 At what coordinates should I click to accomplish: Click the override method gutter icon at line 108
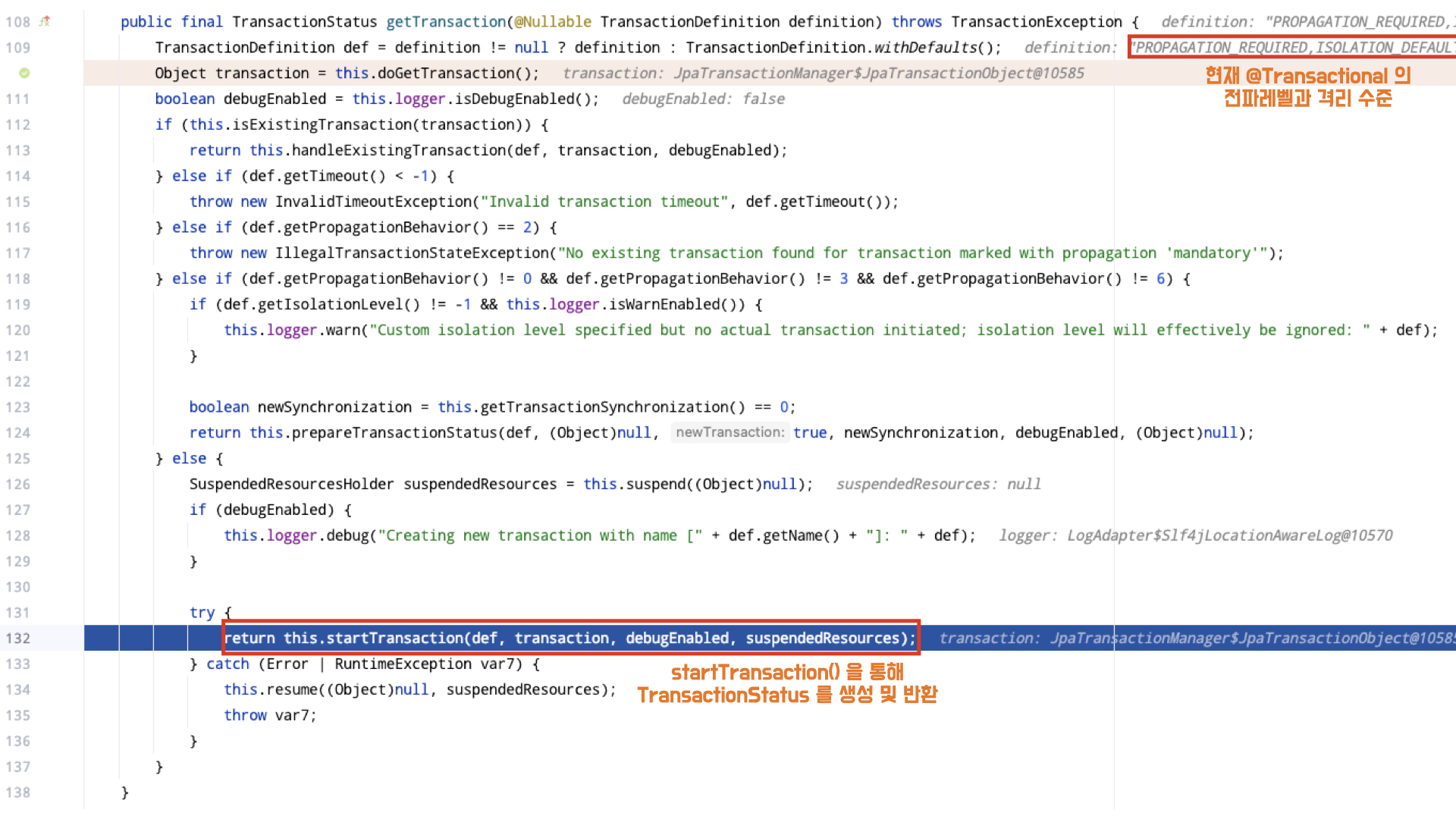(45, 21)
